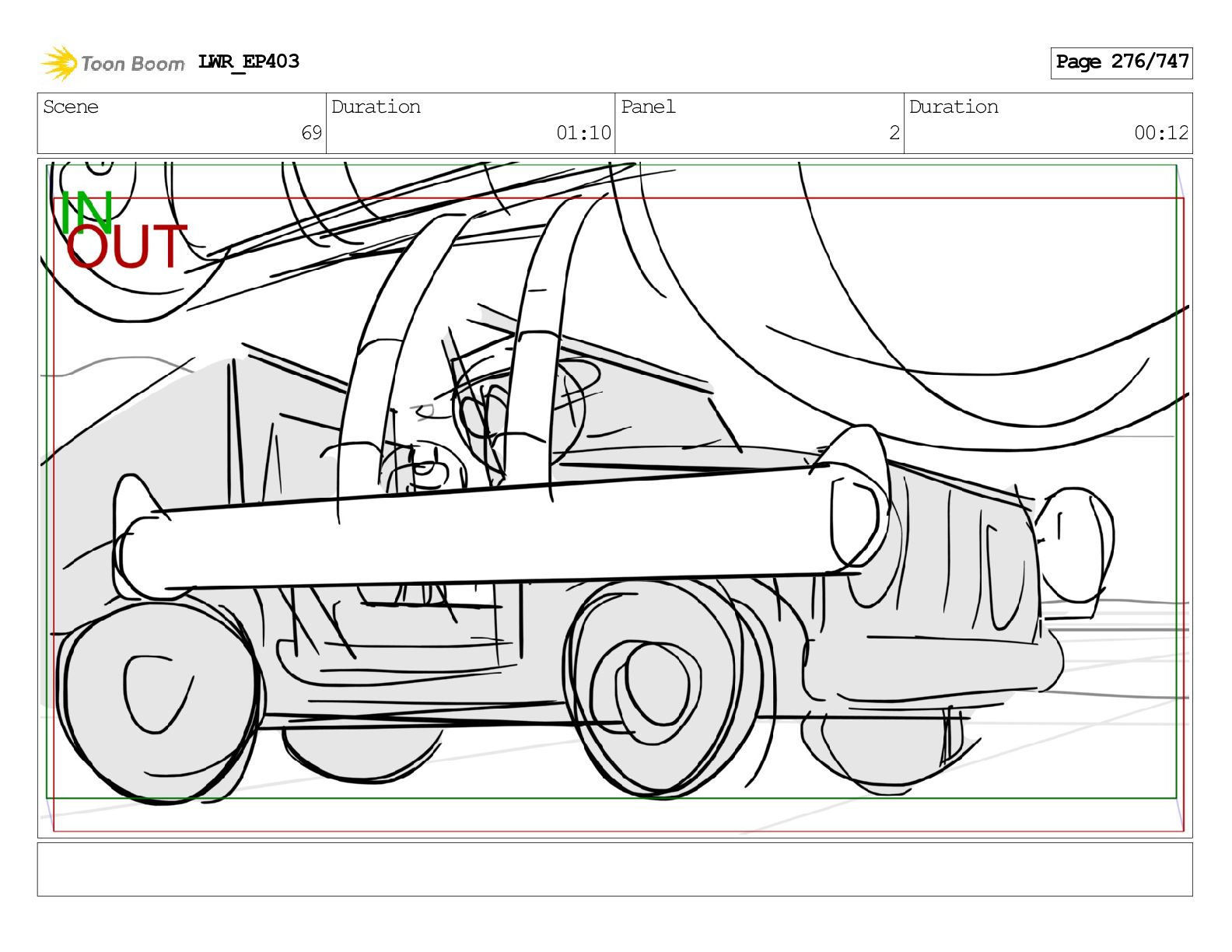Screen dimensions: 1232x952
Task: Click the truck's round headlight
Action: pyautogui.click(x=1077, y=542)
